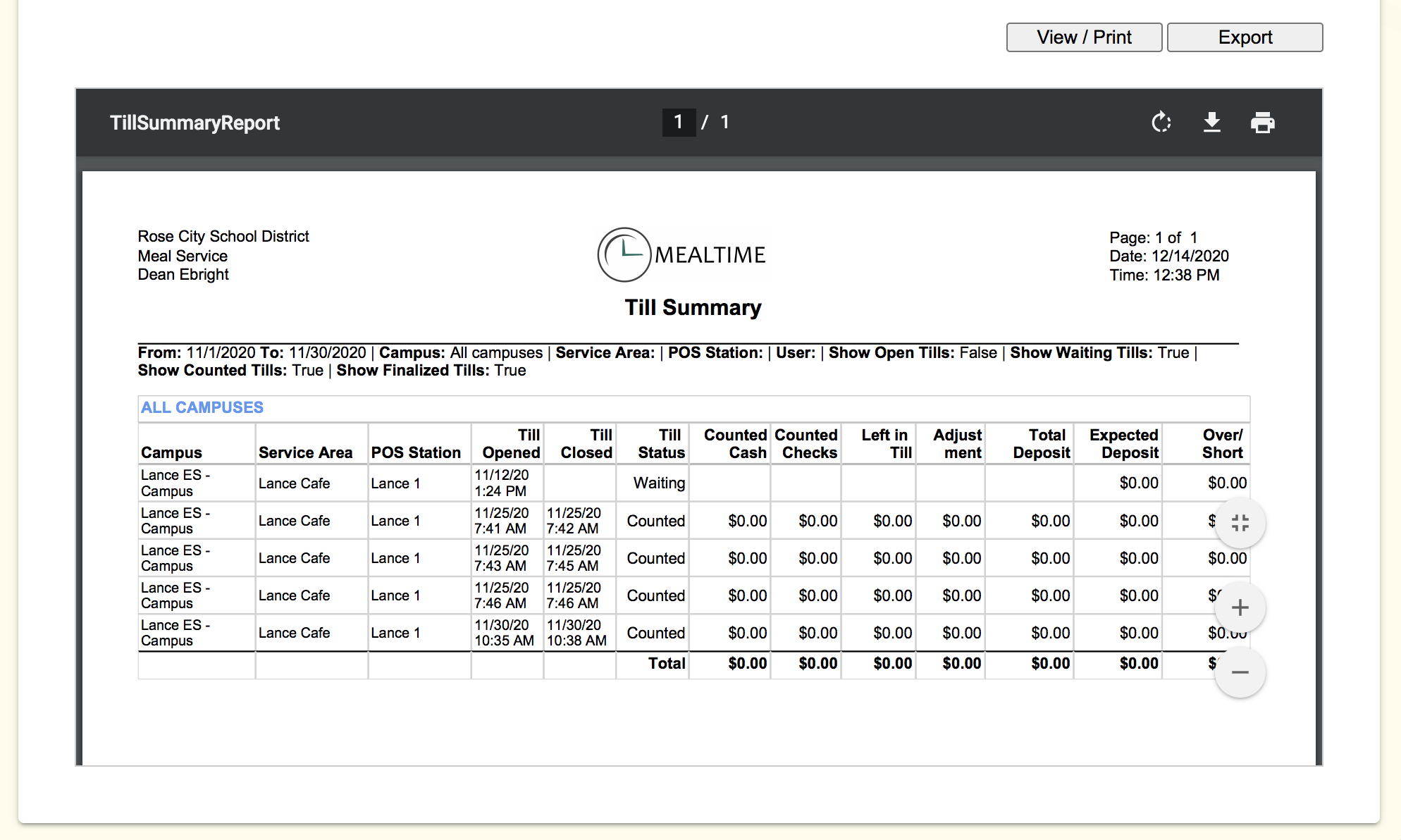The width and height of the screenshot is (1401, 840).
Task: Click the fit-to-page button
Action: point(1240,523)
